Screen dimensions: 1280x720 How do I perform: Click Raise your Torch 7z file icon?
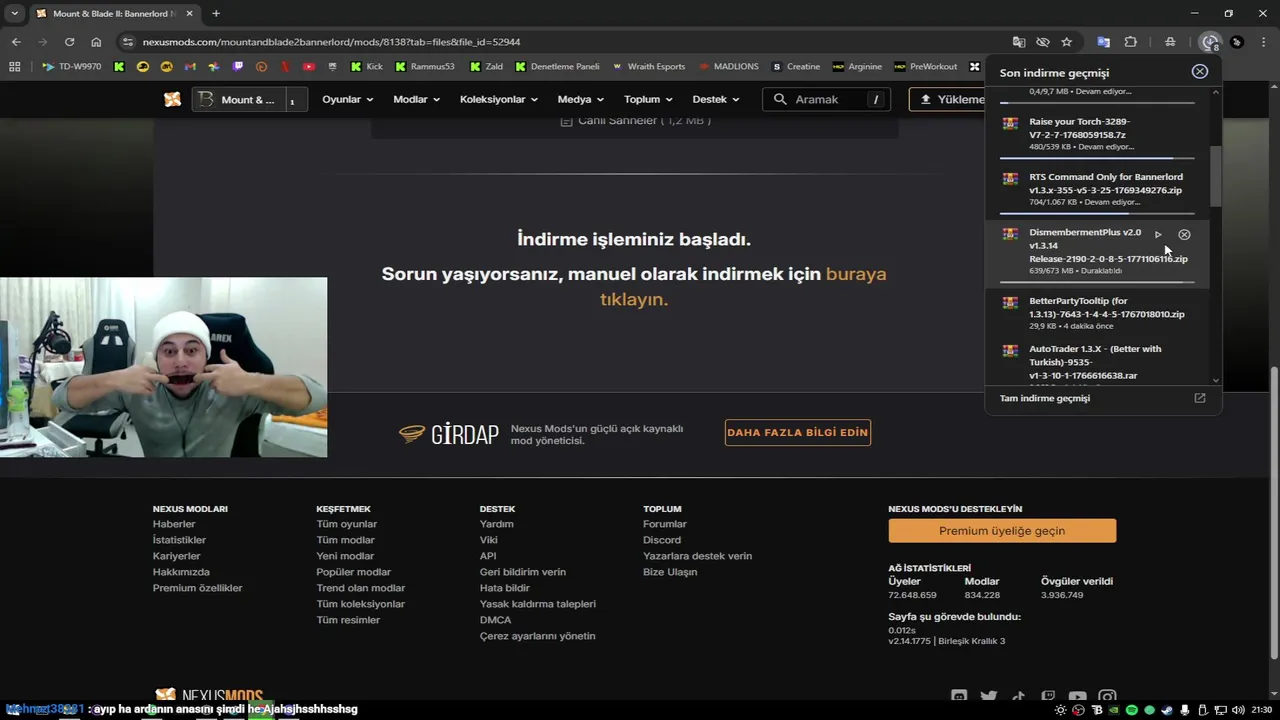tap(1011, 123)
